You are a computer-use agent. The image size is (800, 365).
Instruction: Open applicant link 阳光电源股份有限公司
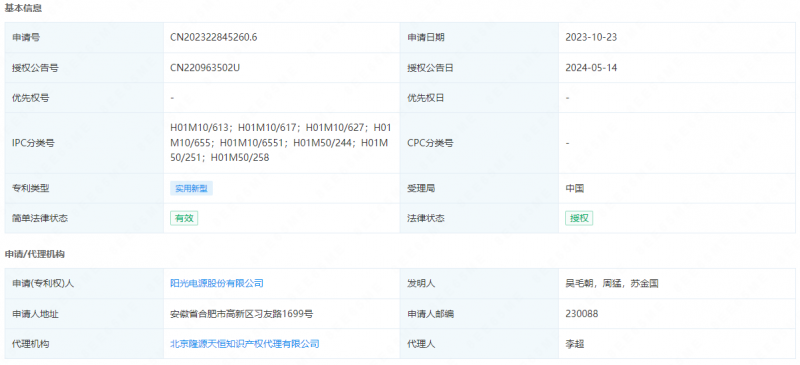coord(217,283)
